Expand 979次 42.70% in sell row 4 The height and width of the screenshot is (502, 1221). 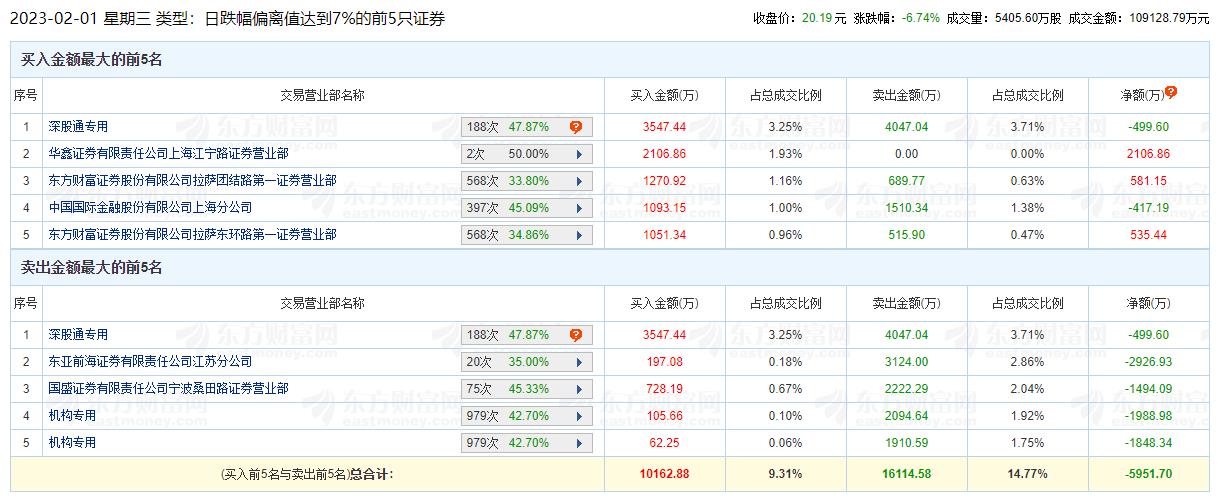(x=579, y=416)
